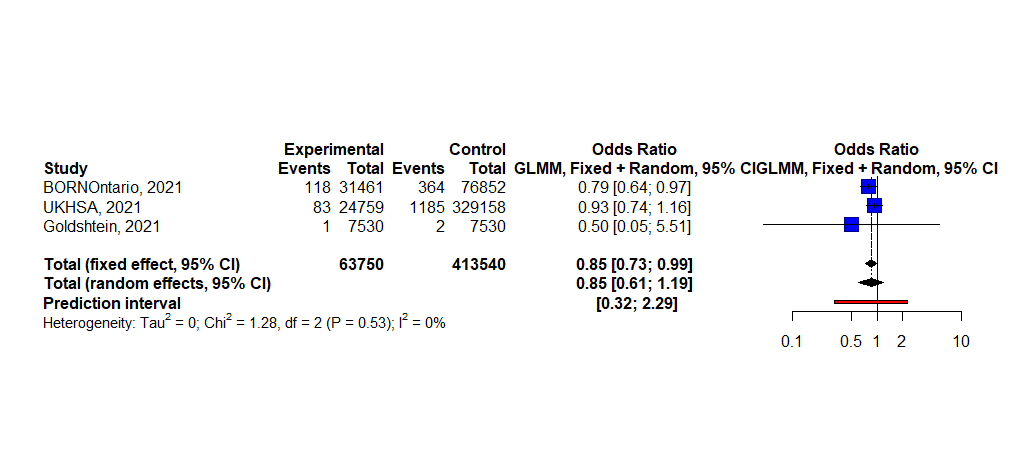Screen dimensions: 1034x469
Task: Click the blue square for BORNOntario study
Action: click(868, 187)
